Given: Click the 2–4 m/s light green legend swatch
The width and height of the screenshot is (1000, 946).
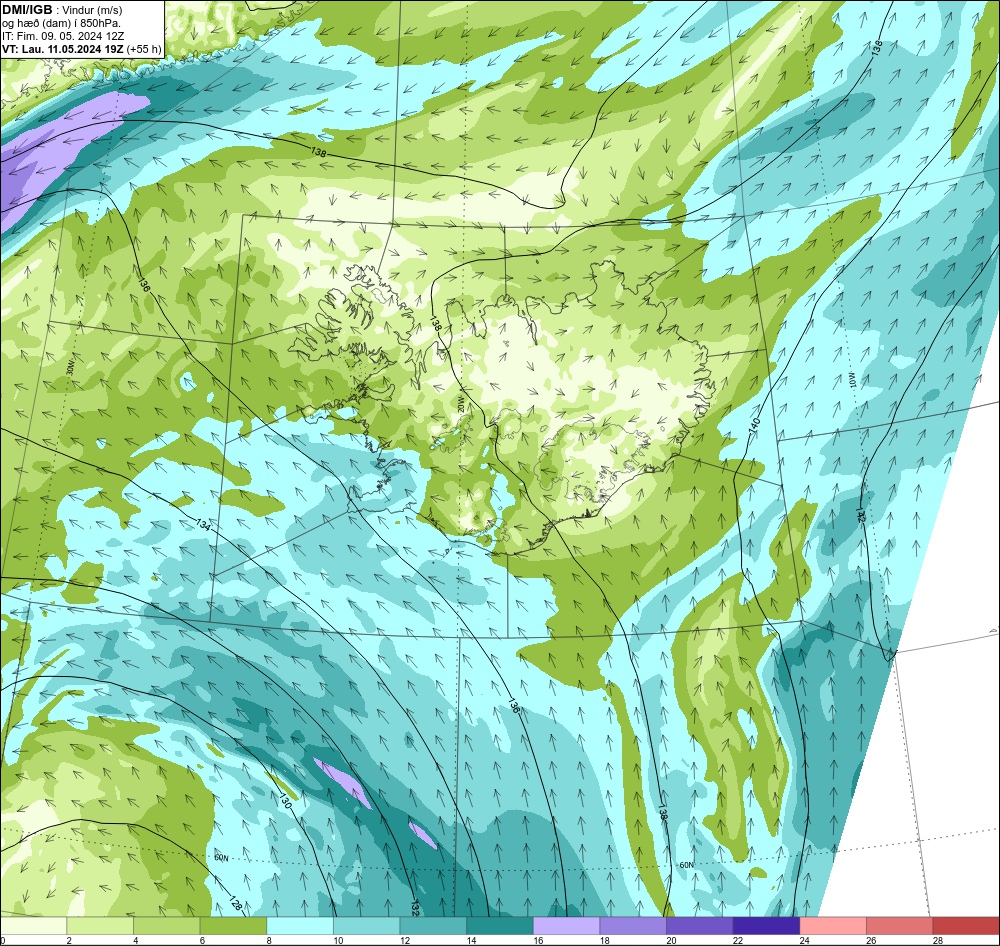Looking at the screenshot, I should (x=100, y=926).
